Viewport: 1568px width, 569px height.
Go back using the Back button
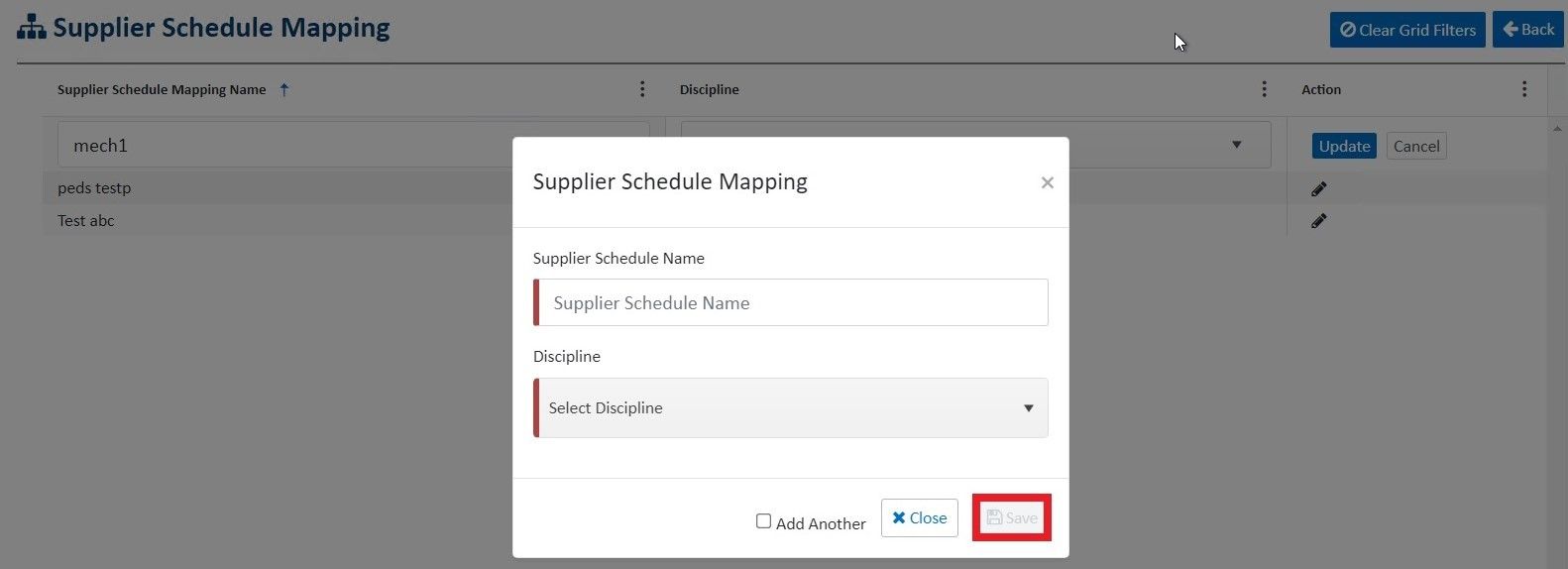point(1527,30)
